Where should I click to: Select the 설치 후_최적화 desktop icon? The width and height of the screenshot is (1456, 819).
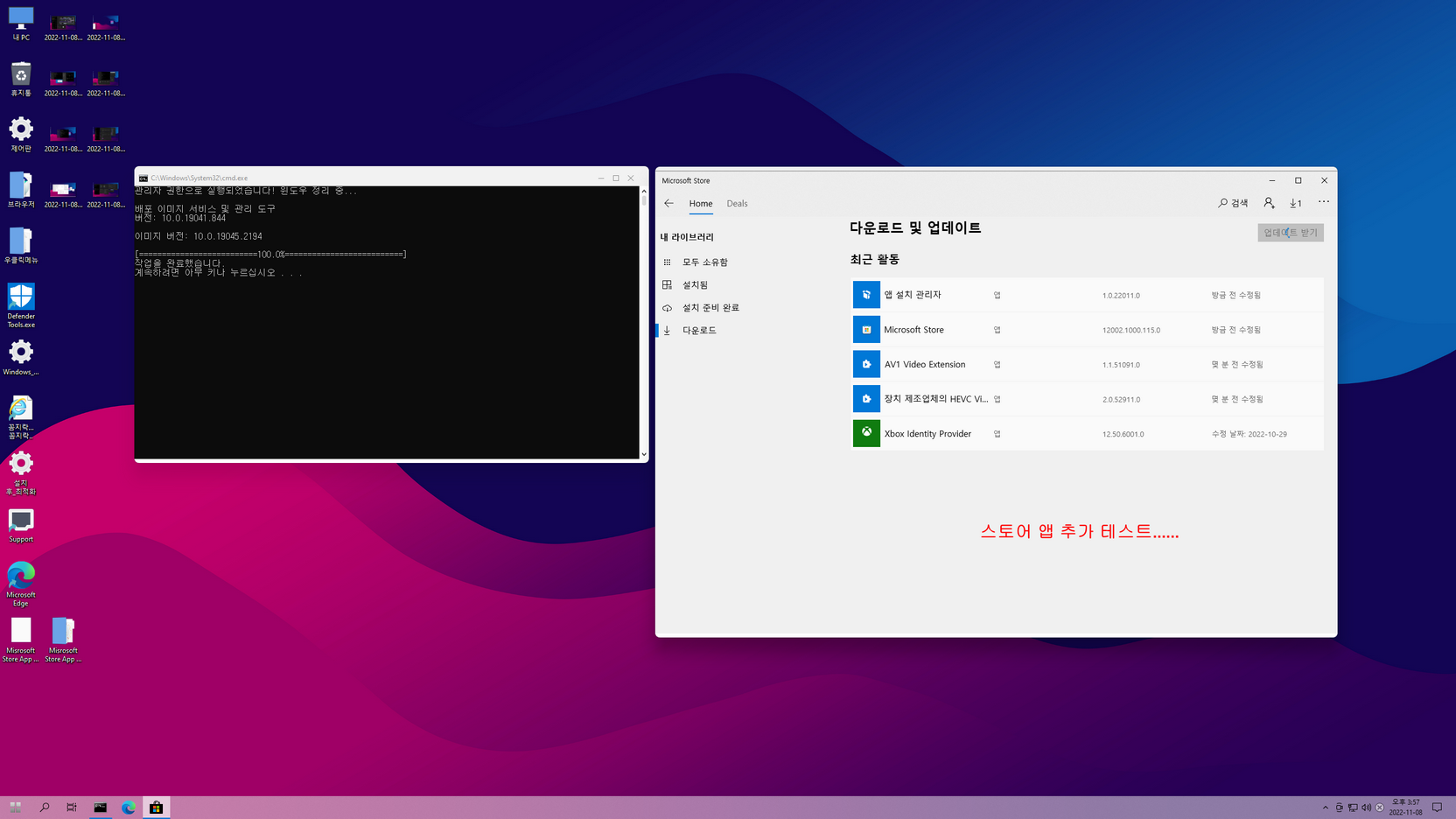[21, 473]
